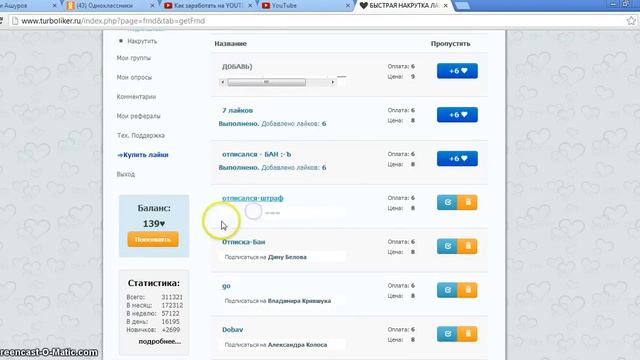Open the 7 лайков task link

click(238, 110)
